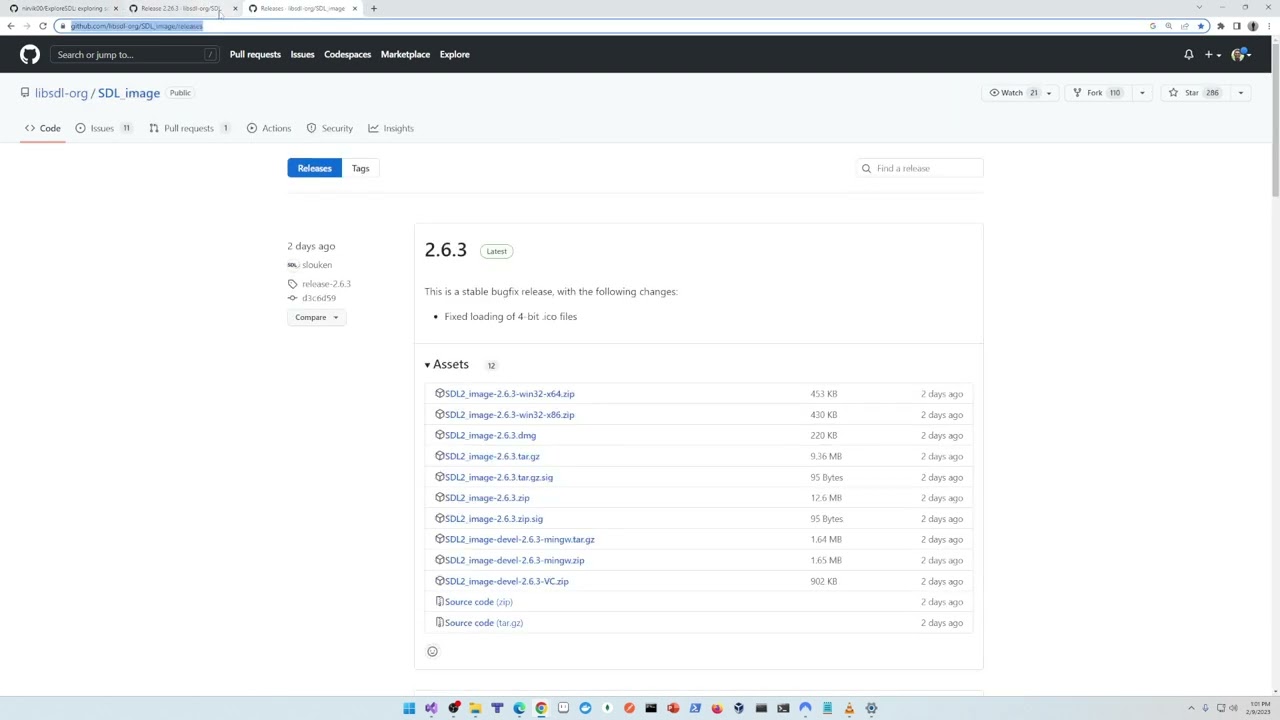This screenshot has height=720, width=1280.
Task: Open Marketplace in top navigation
Action: coord(405,54)
